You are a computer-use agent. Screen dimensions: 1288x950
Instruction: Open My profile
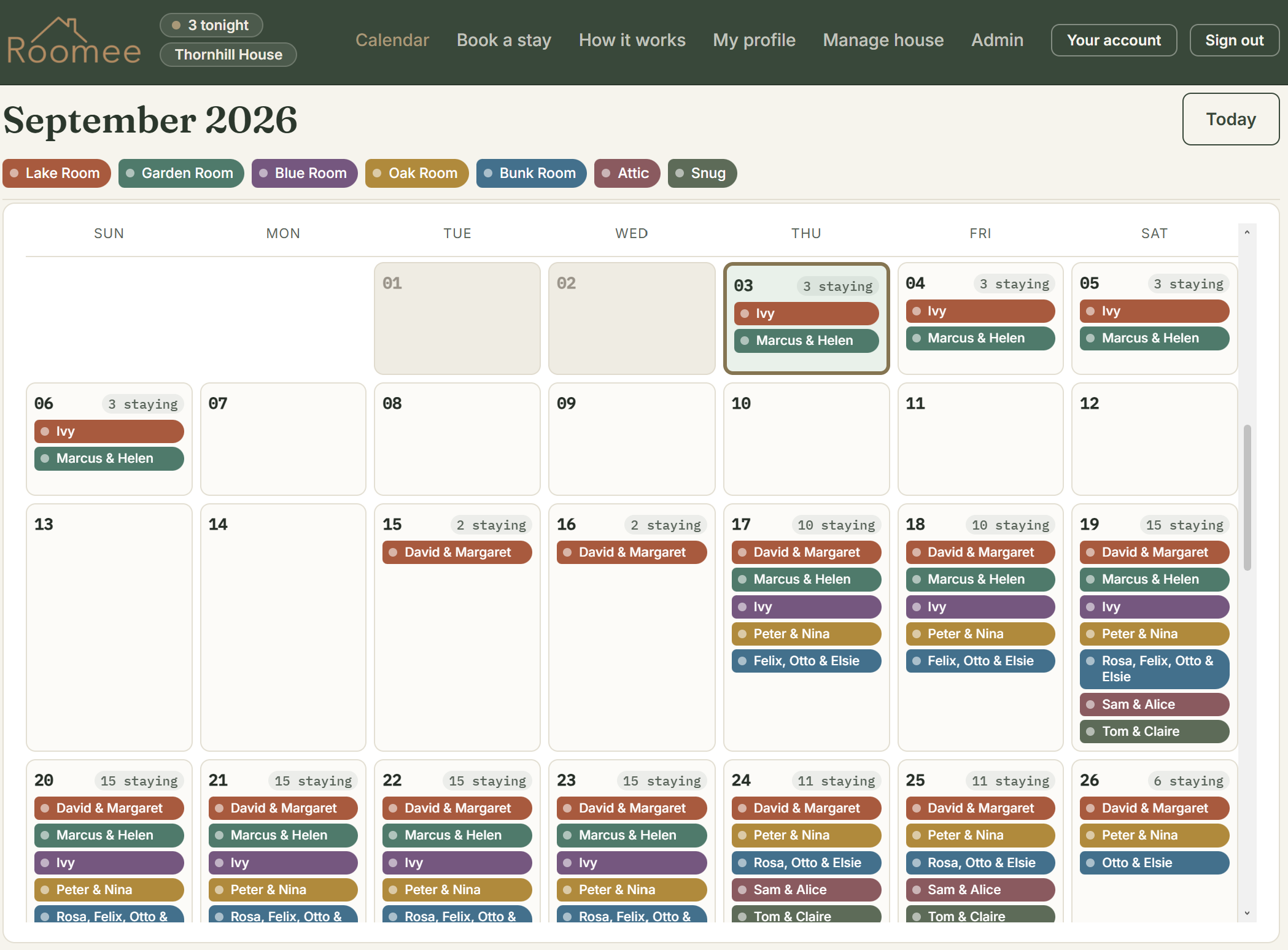point(754,40)
